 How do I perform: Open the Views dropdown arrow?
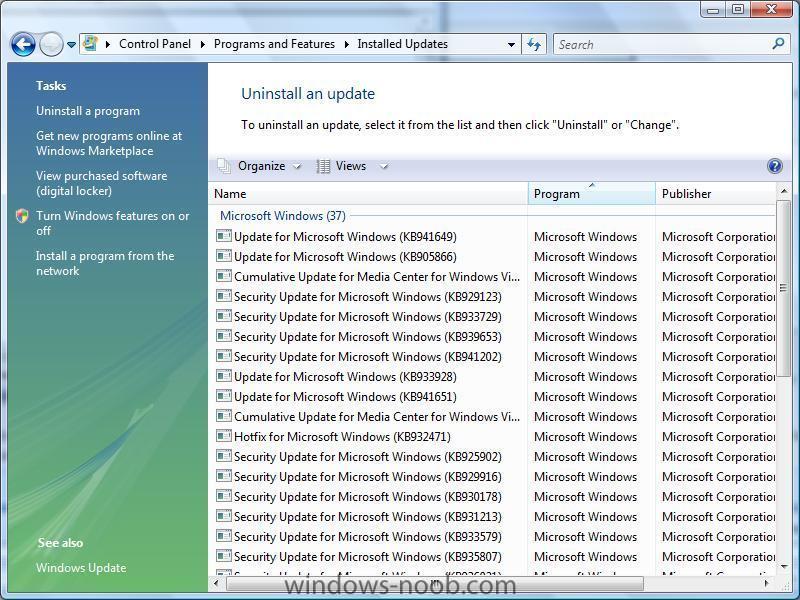pos(384,167)
